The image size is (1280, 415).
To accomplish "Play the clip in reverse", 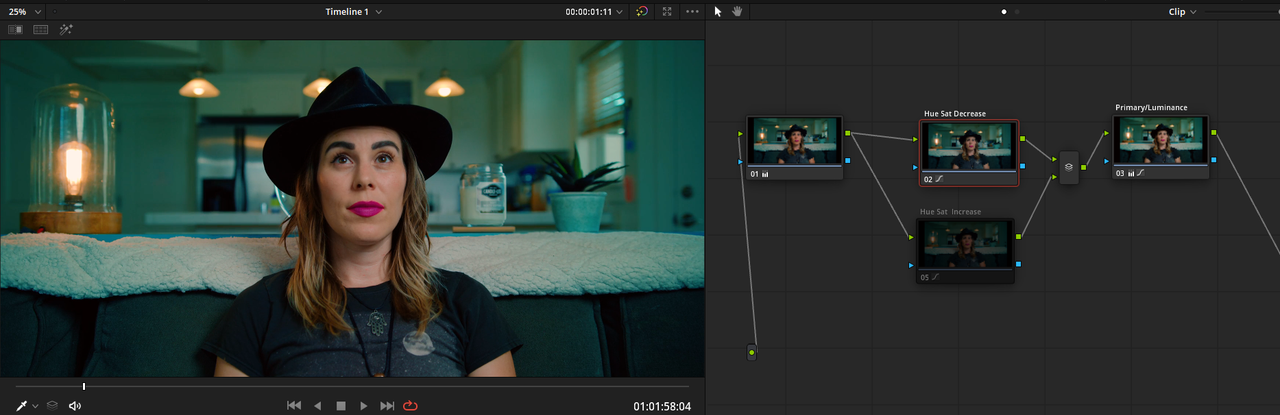I will click(x=318, y=405).
